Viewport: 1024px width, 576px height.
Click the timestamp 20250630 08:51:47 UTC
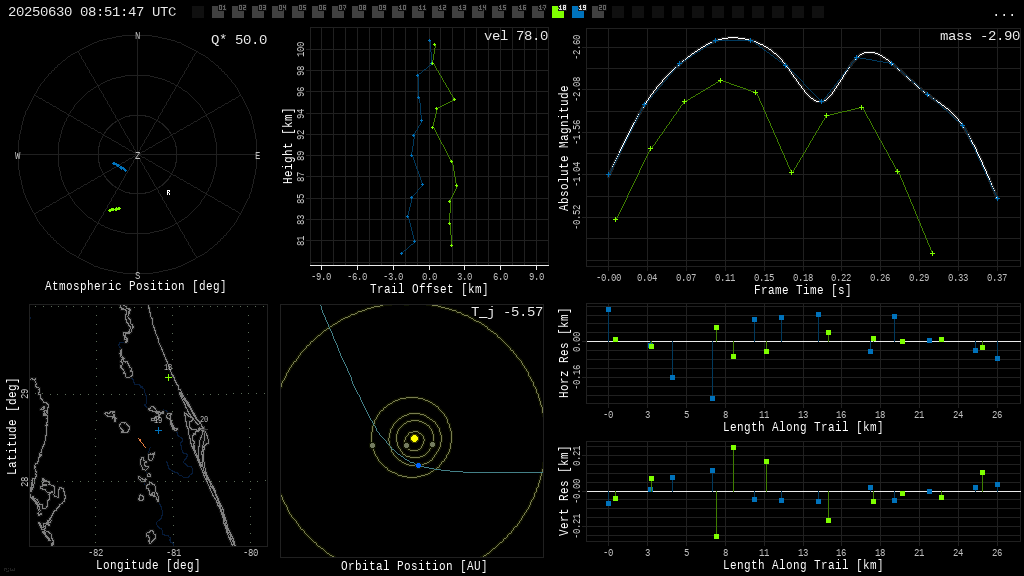(x=92, y=12)
